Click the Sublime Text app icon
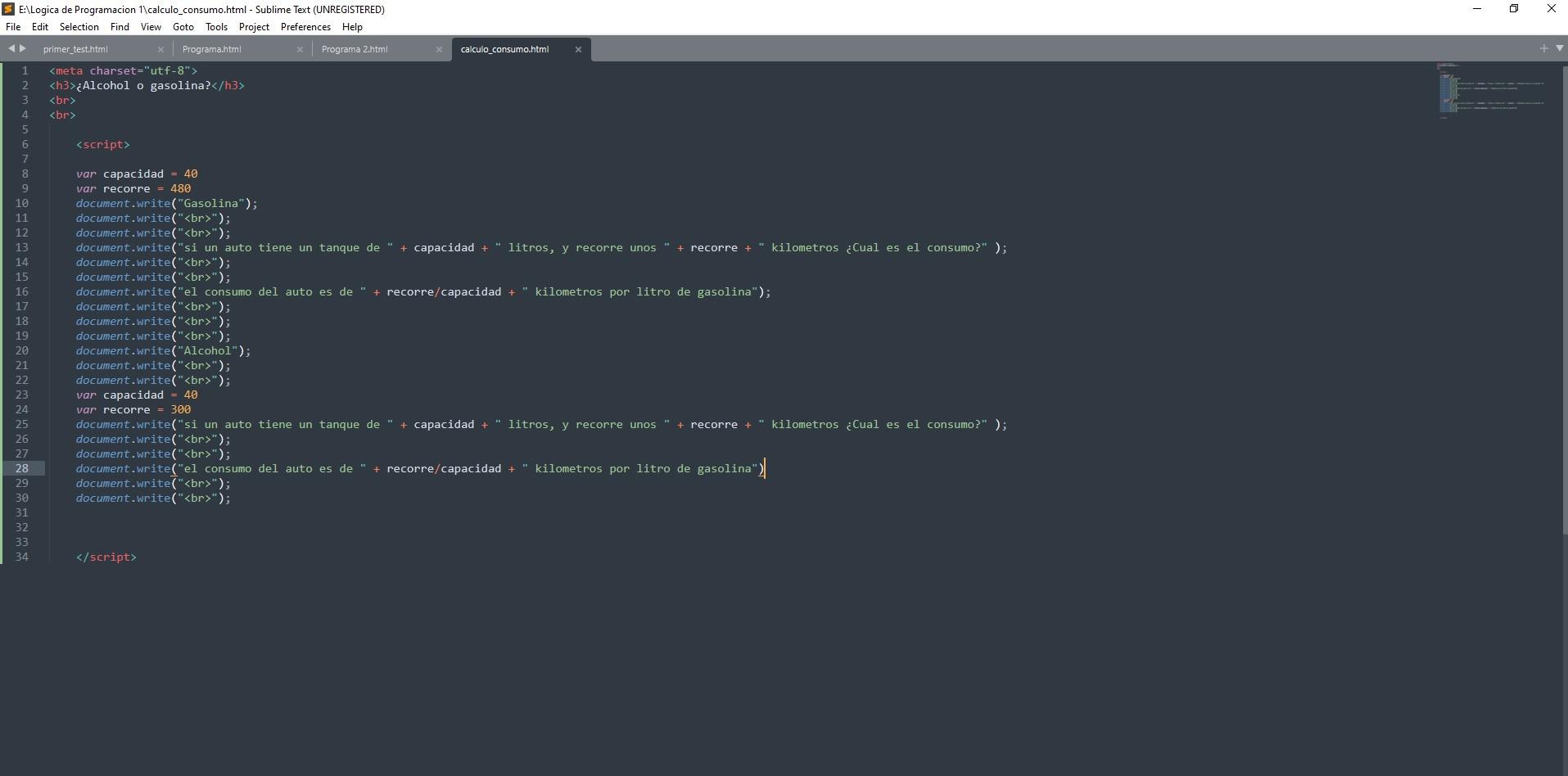Image resolution: width=1568 pixels, height=776 pixels. [8, 9]
